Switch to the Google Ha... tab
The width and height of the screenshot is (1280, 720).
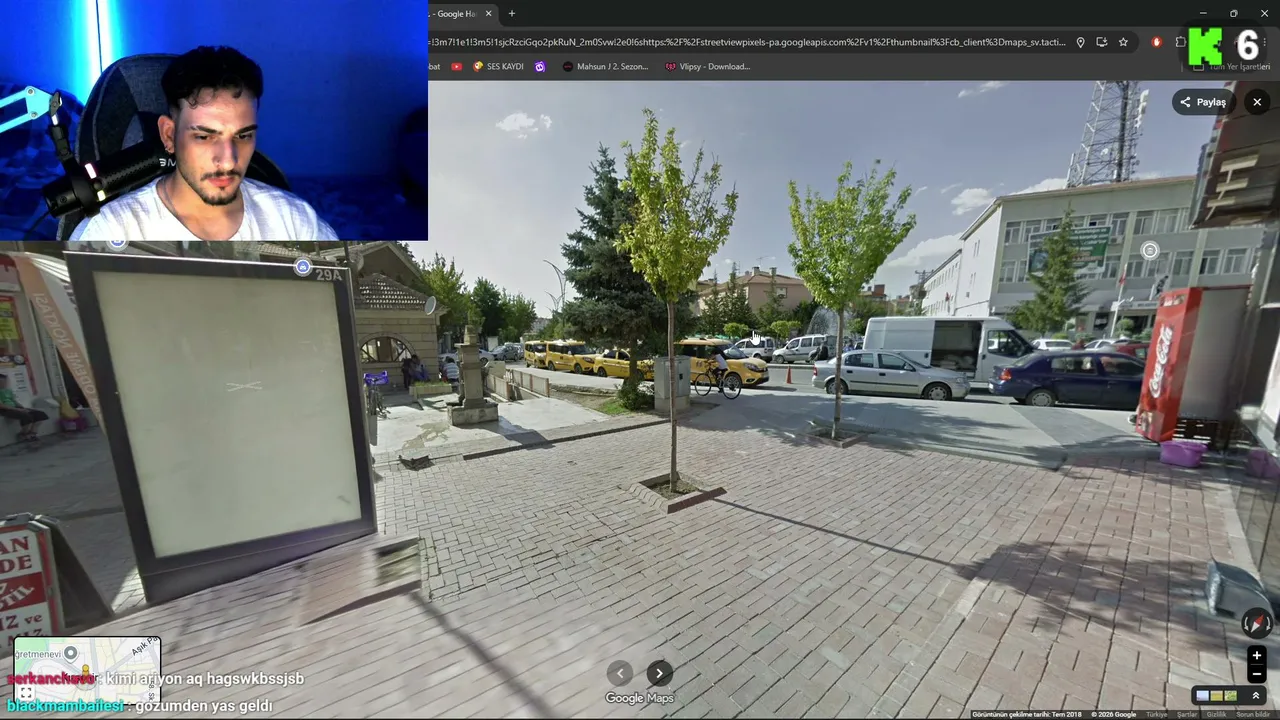tap(456, 14)
